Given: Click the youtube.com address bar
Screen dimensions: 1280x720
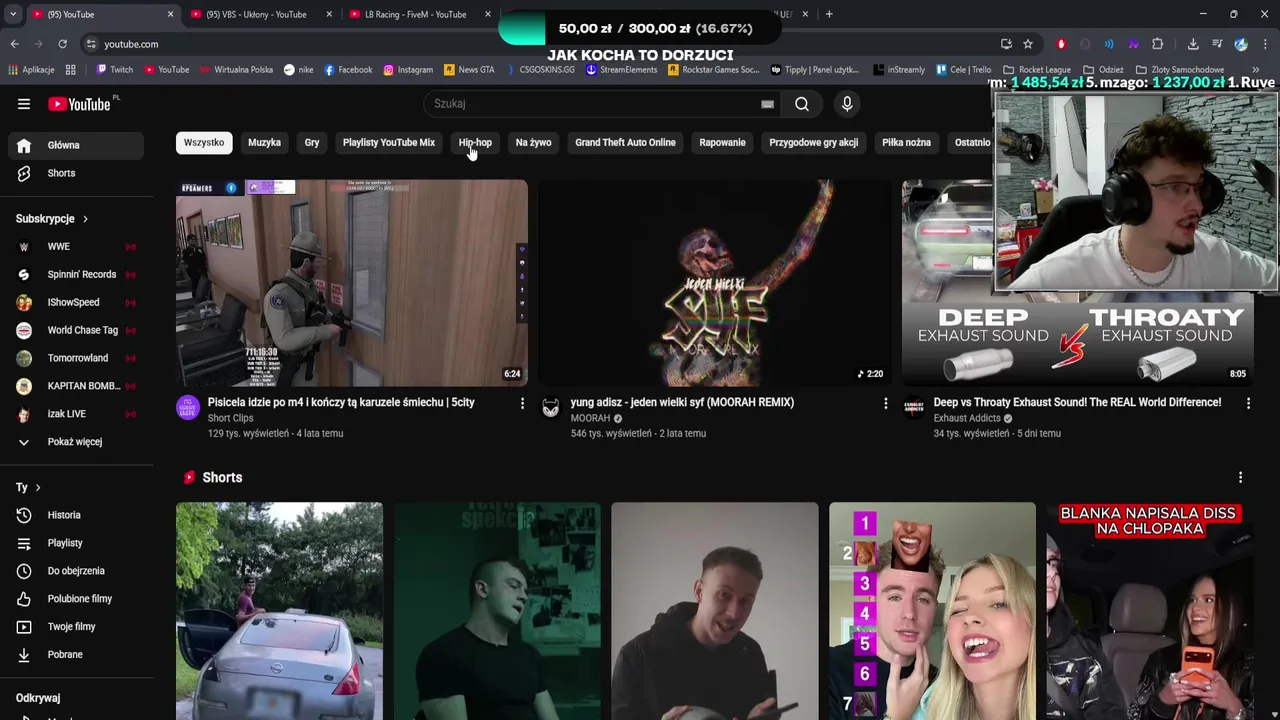Looking at the screenshot, I should point(540,44).
